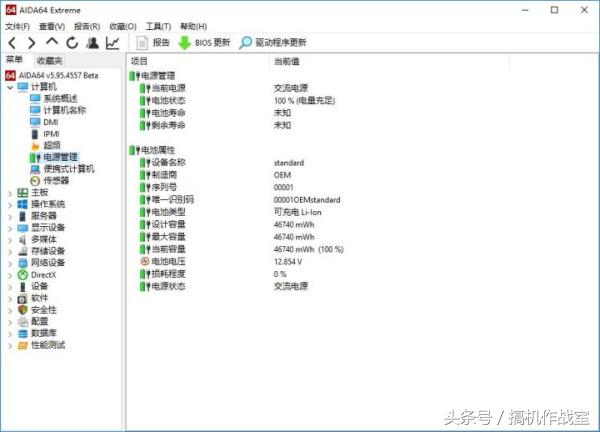
Task: Open the 工具(T) menu
Action: point(158,26)
